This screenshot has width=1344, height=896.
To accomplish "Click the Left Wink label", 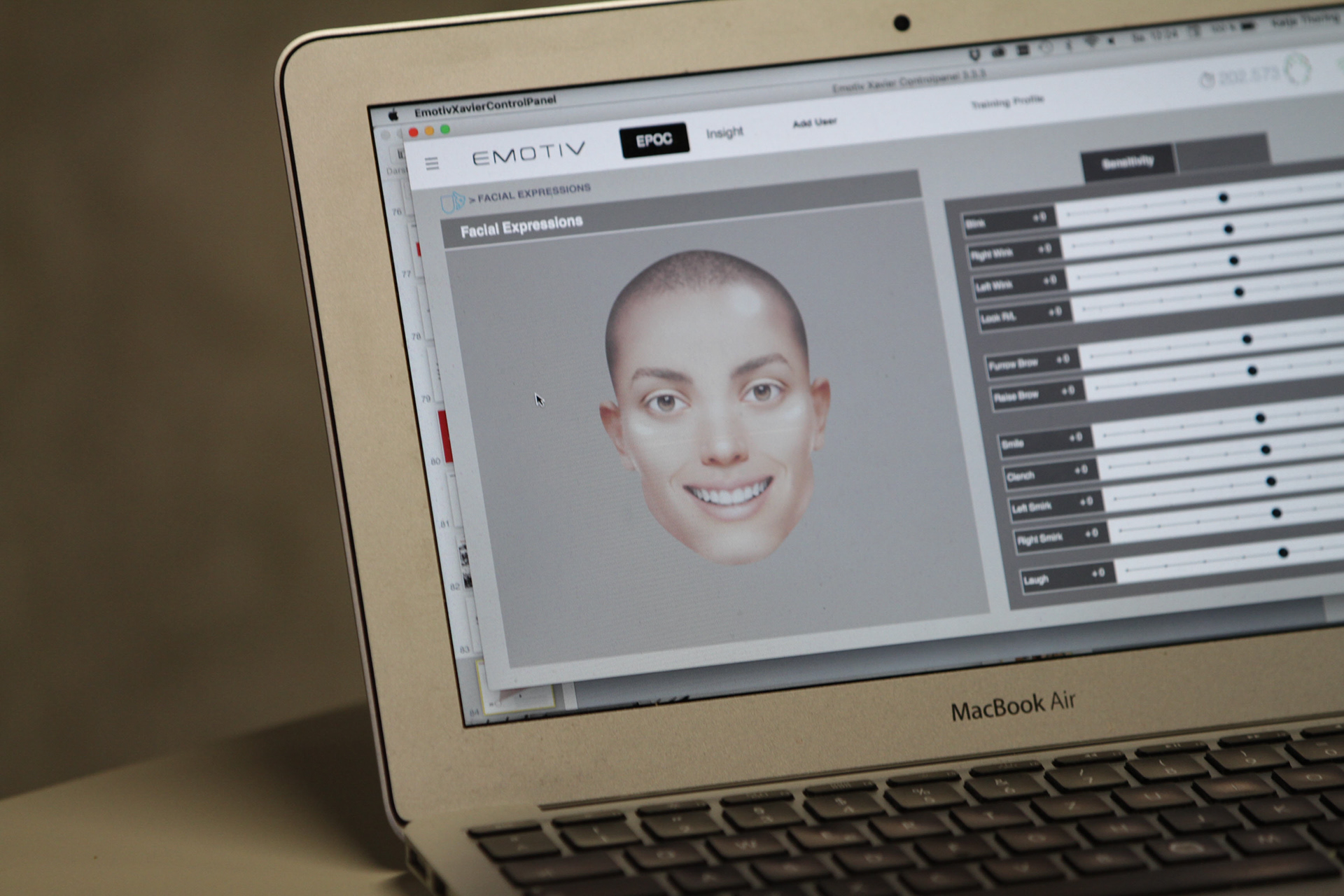I will point(993,286).
